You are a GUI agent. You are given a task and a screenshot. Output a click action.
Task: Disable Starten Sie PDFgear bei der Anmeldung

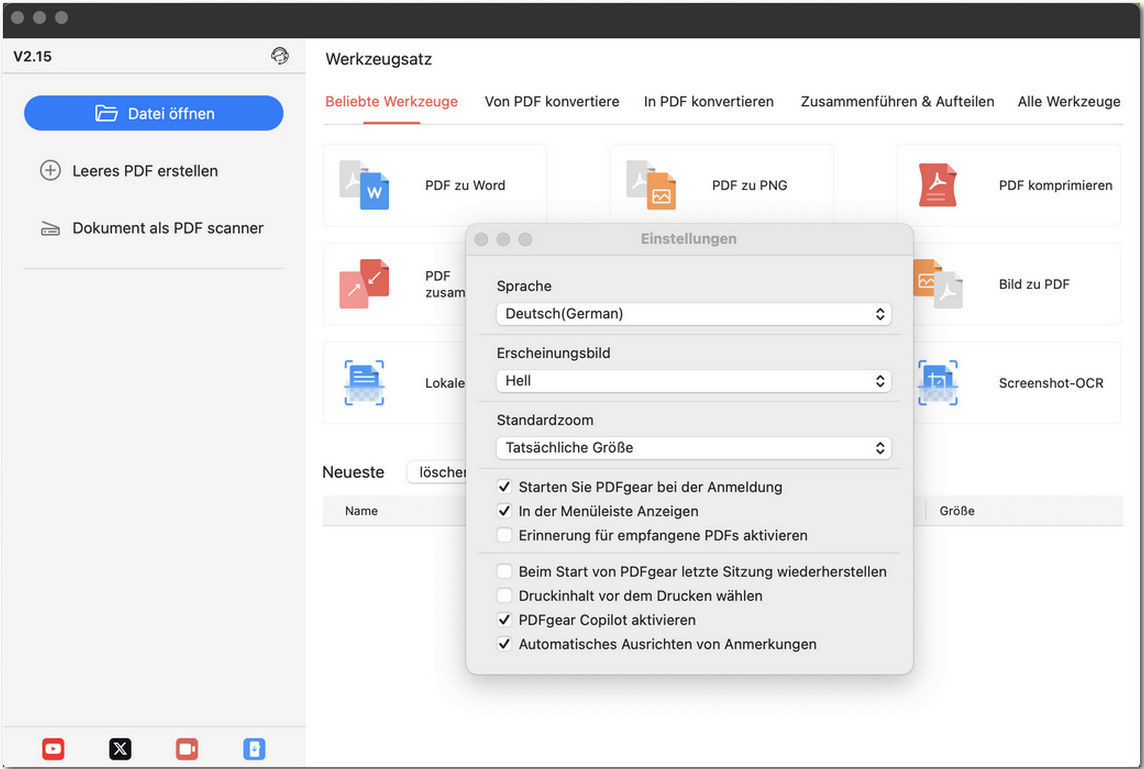505,487
